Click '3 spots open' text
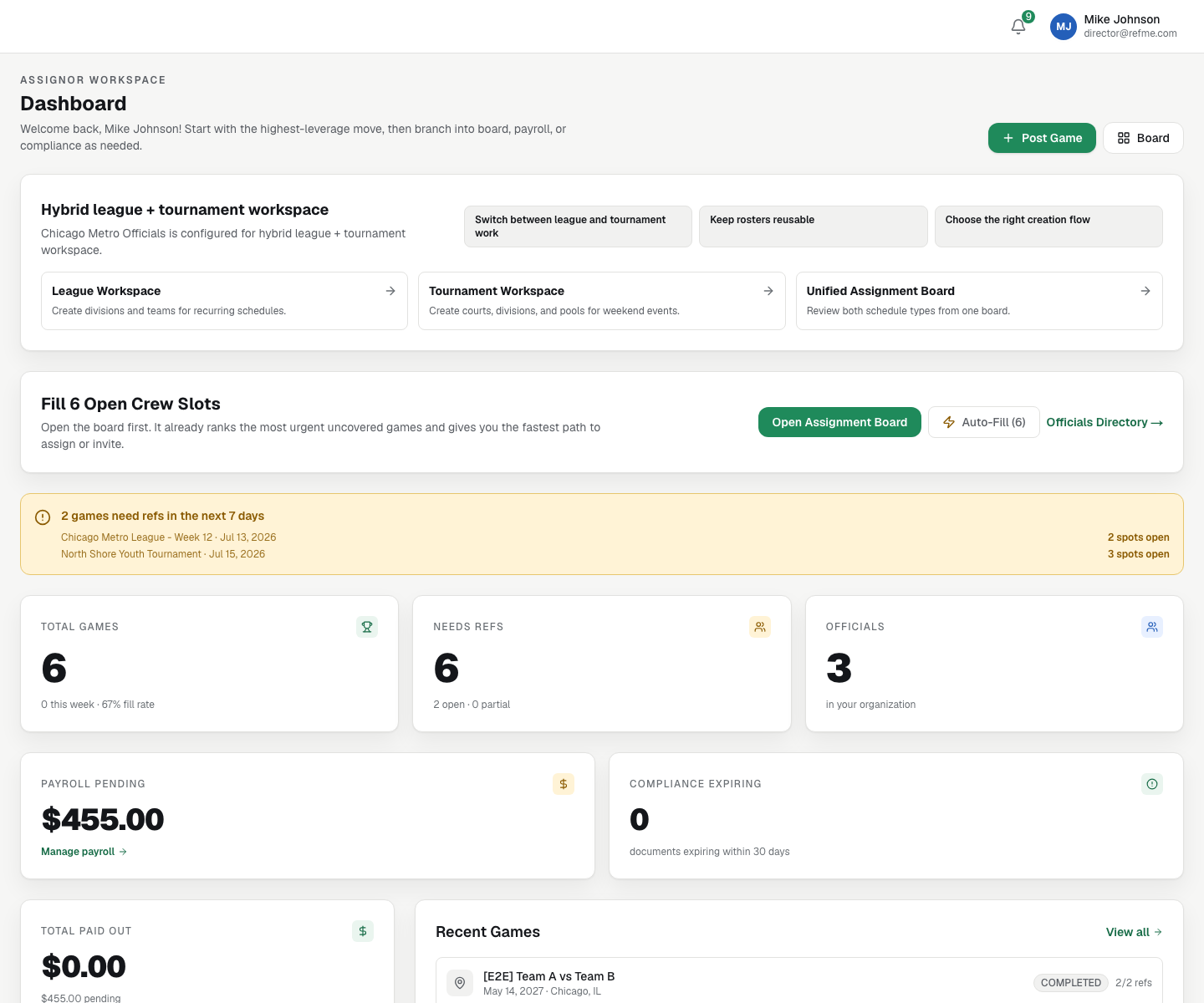 1139,554
